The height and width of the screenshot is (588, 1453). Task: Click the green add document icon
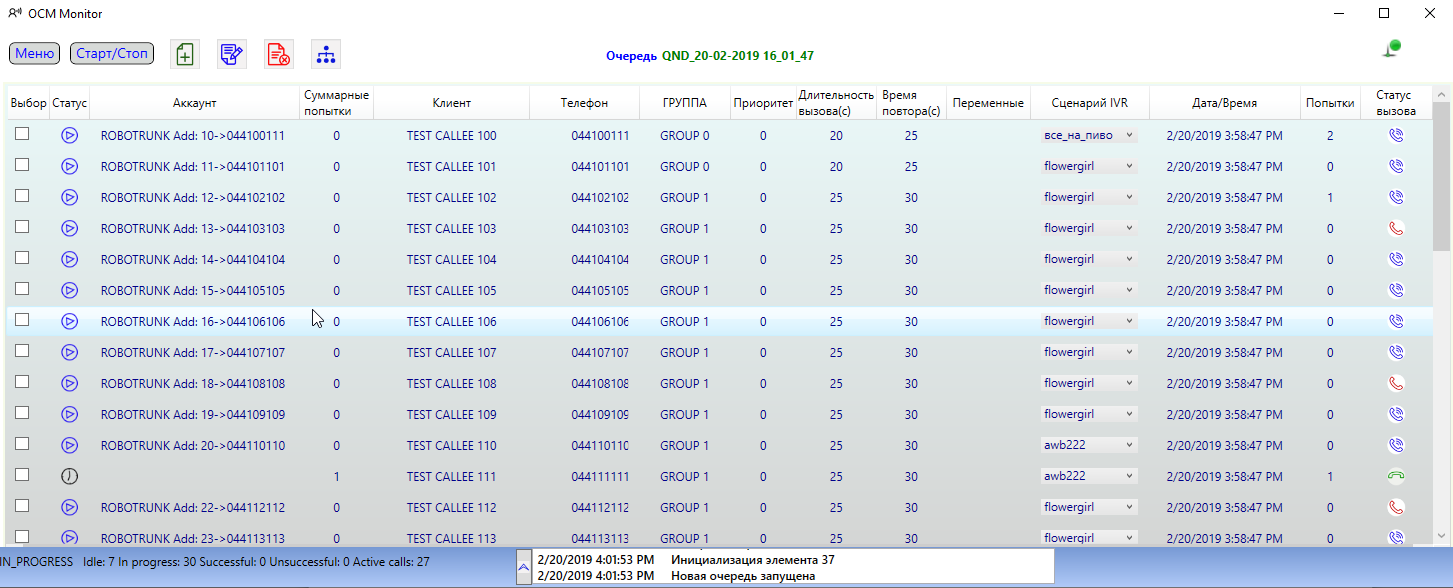185,54
